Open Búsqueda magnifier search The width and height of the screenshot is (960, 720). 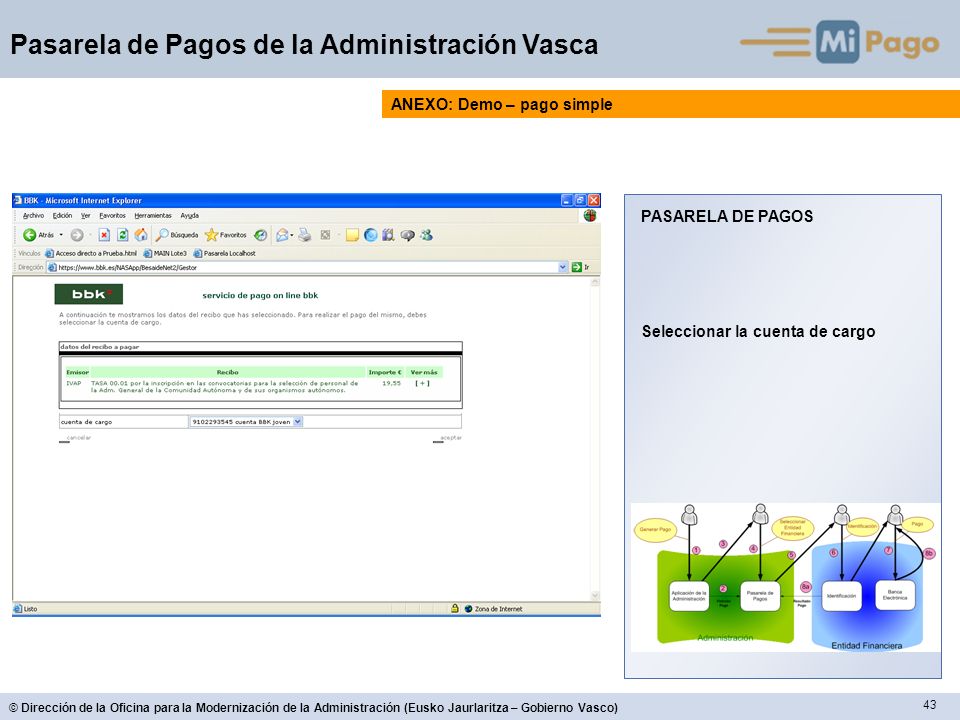[x=177, y=234]
